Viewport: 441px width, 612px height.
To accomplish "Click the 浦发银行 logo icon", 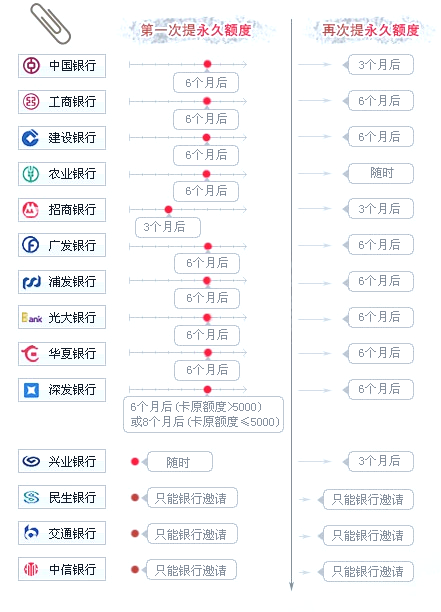I will (31, 282).
